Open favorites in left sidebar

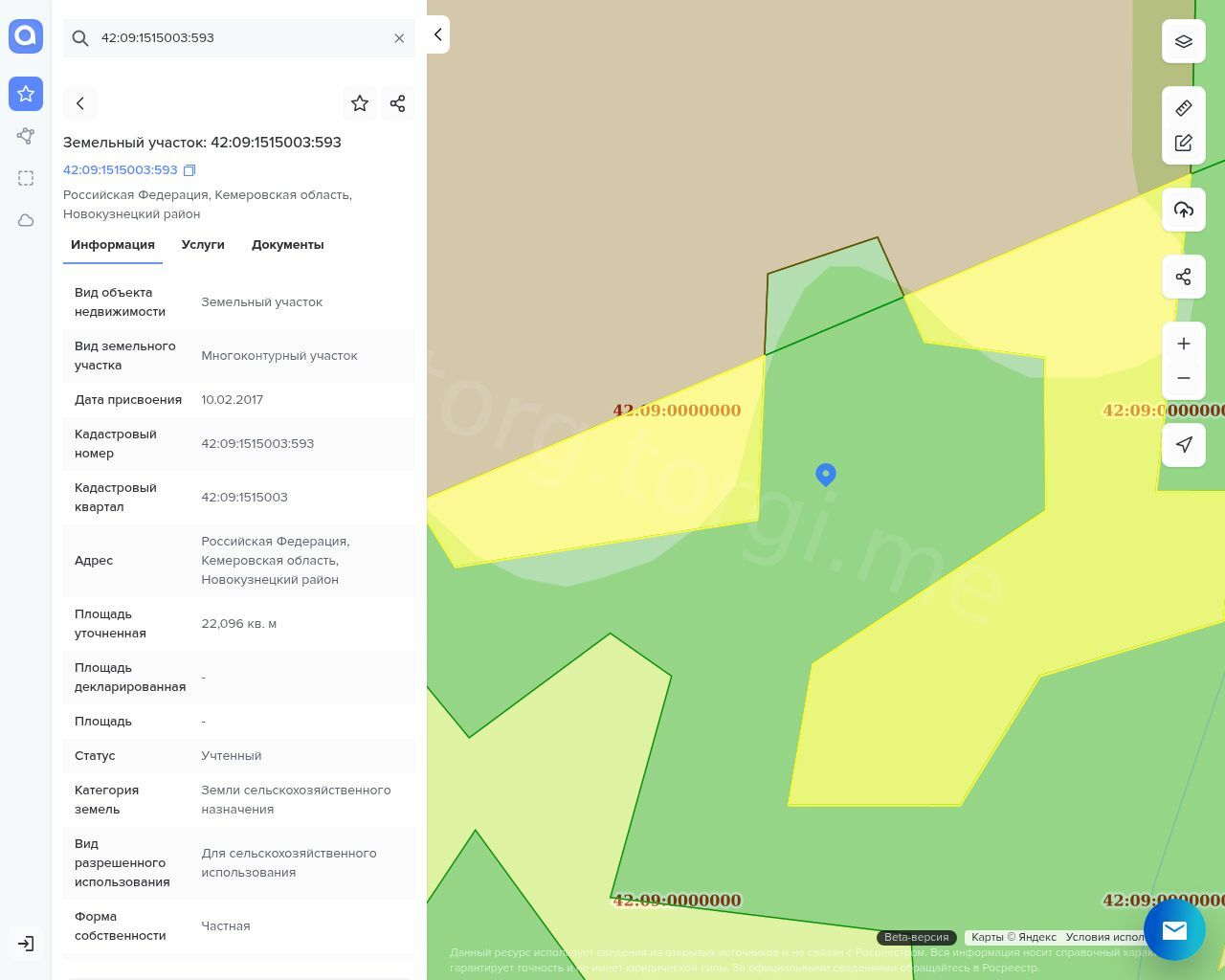pyautogui.click(x=26, y=94)
